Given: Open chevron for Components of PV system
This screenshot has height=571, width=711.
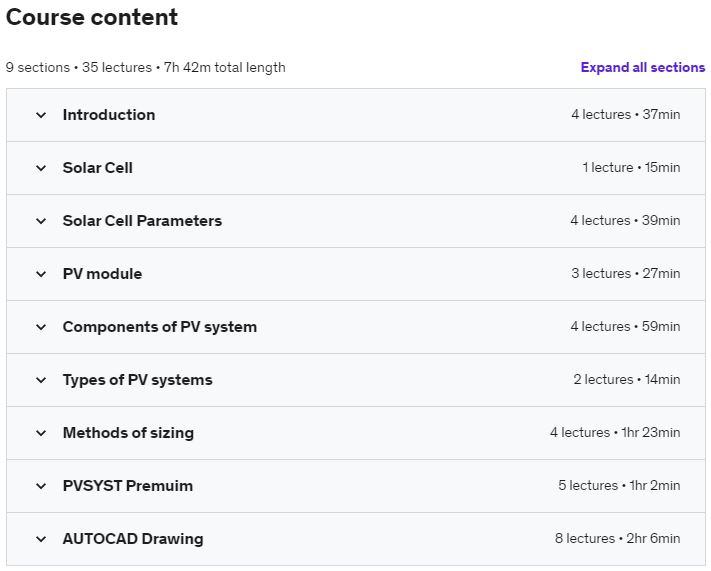Looking at the screenshot, I should point(41,327).
